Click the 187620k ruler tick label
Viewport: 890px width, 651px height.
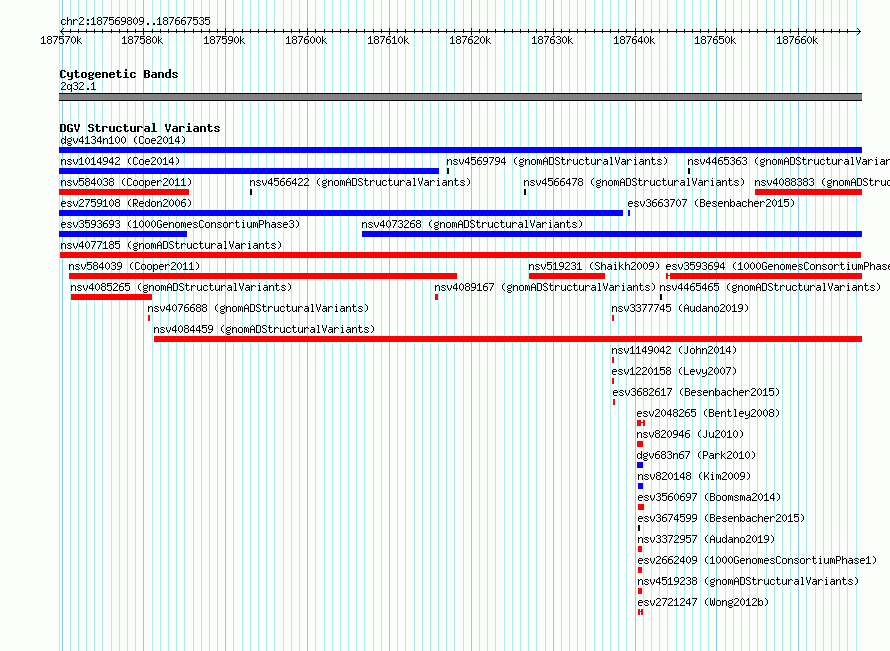pyautogui.click(x=470, y=40)
